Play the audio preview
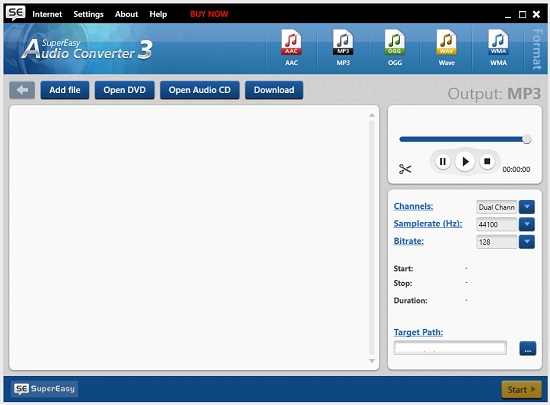The width and height of the screenshot is (550, 405). coord(465,161)
